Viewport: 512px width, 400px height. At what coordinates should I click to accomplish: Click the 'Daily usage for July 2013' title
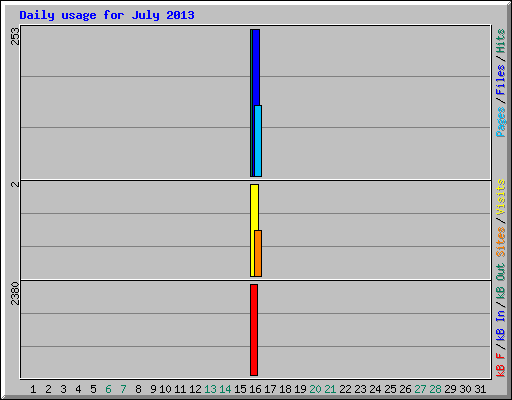coord(107,15)
